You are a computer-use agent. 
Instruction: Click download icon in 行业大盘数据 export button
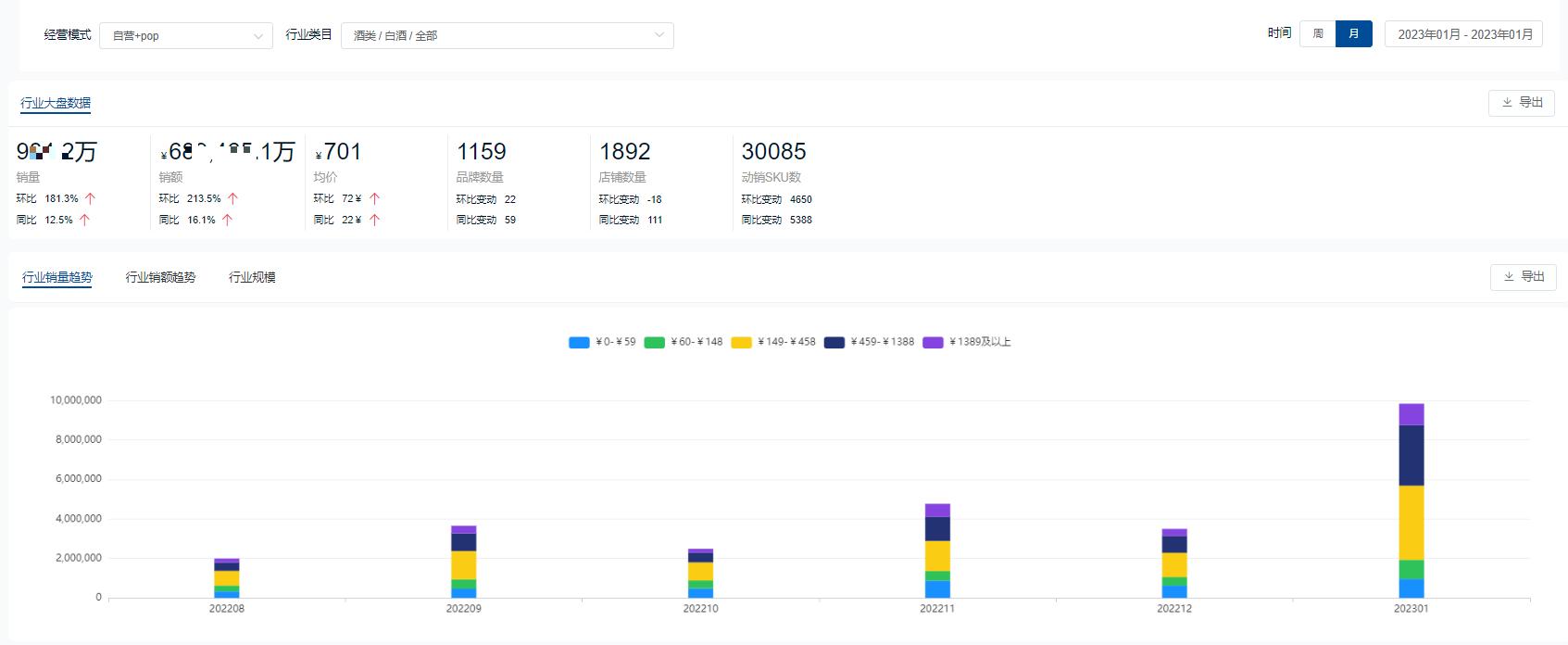pos(1507,103)
